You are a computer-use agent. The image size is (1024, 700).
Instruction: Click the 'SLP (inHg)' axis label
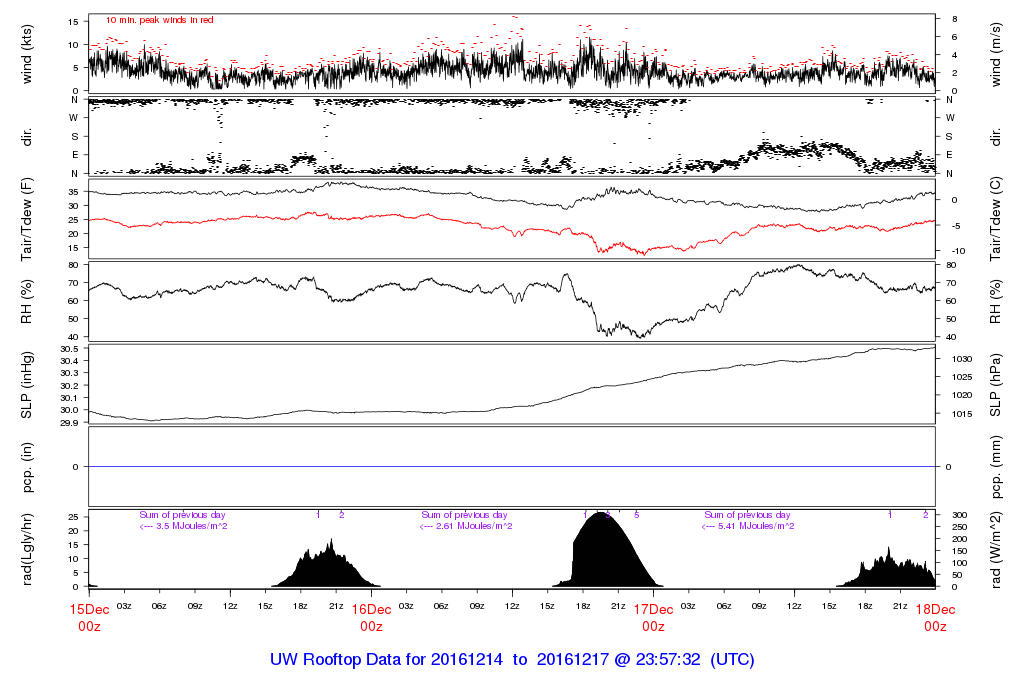27,384
